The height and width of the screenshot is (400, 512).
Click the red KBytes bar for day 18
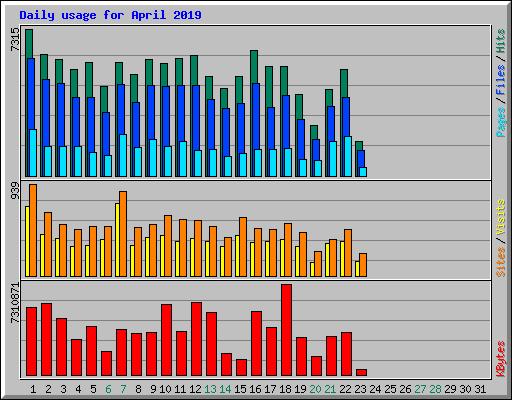point(286,330)
